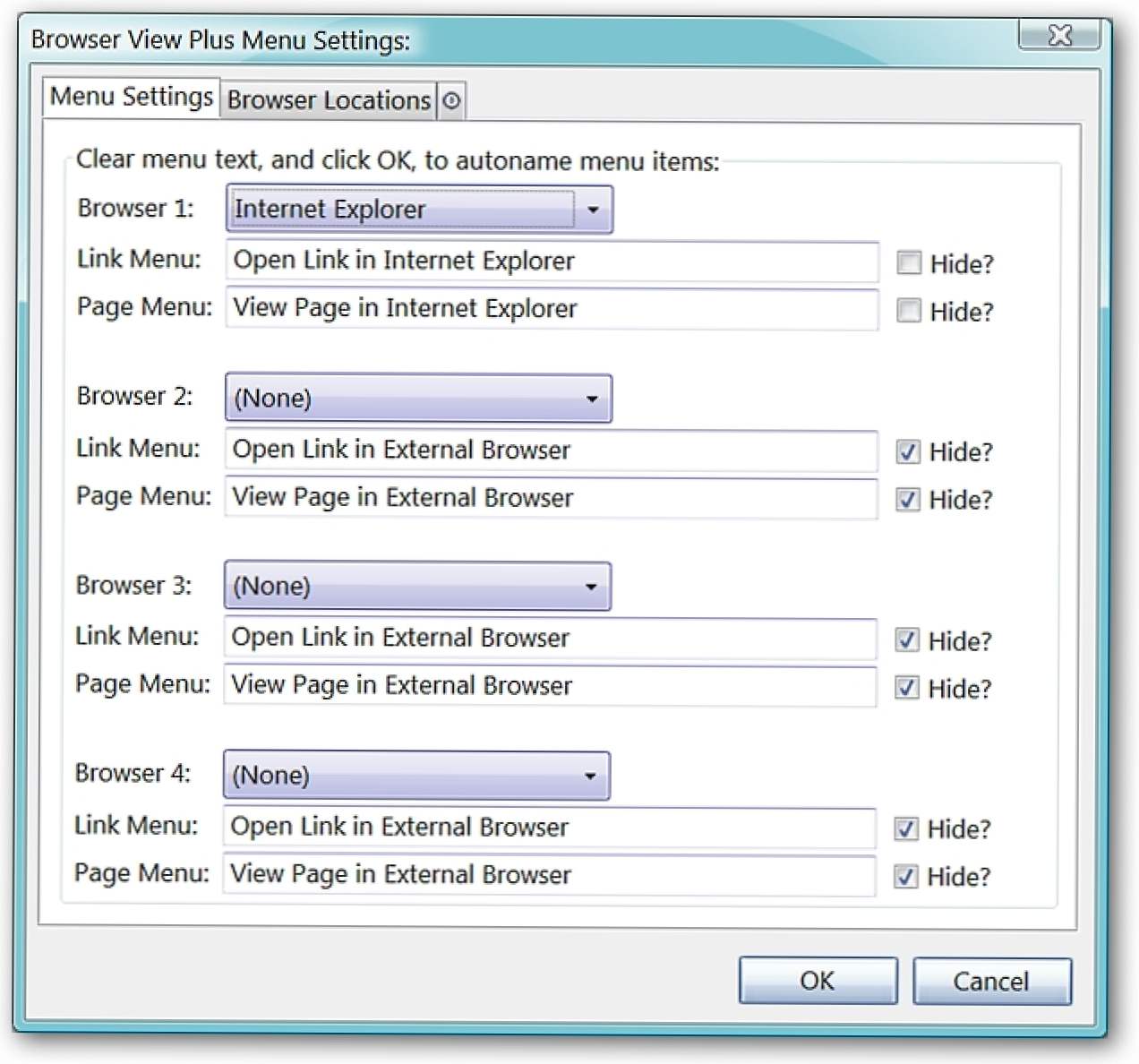
Task: Click the small circular icon tab after Browser Locations
Action: click(451, 100)
